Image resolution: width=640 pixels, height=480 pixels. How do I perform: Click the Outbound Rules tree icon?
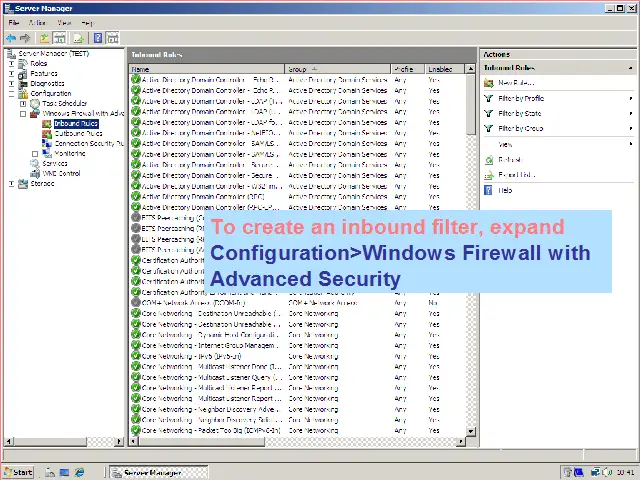[47, 133]
